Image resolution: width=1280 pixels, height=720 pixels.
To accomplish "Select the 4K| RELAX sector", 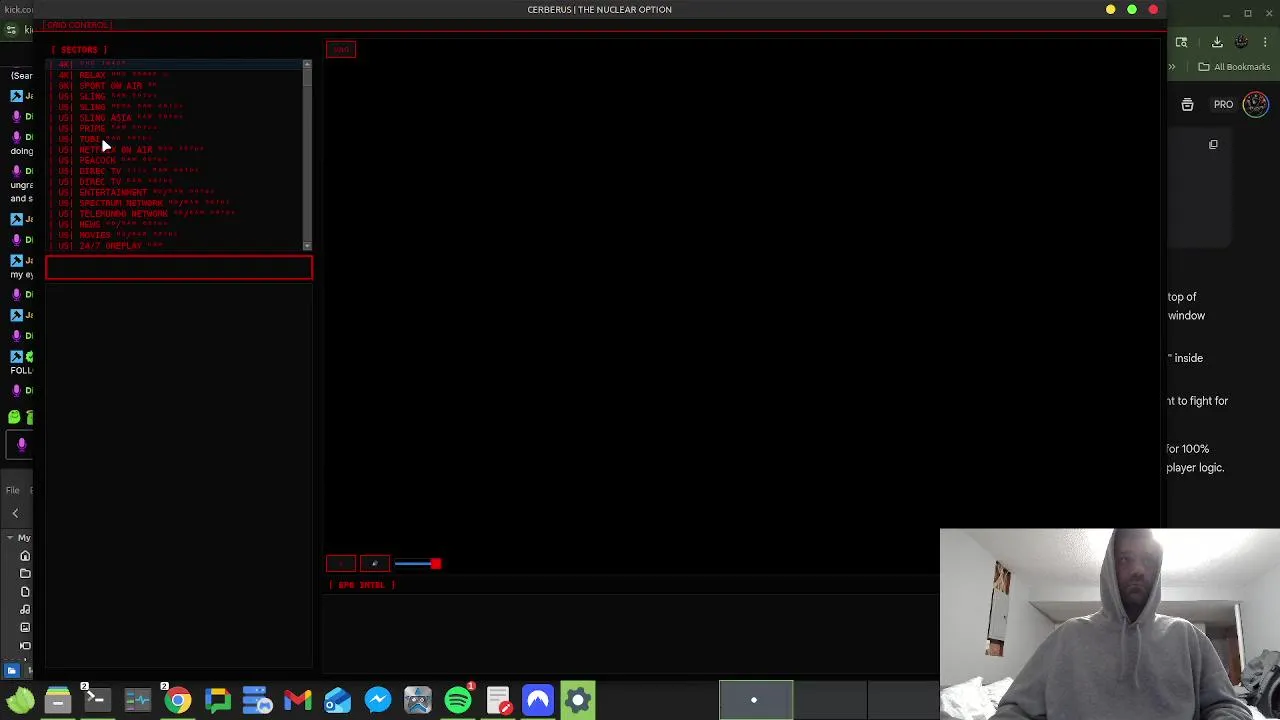I will (175, 75).
